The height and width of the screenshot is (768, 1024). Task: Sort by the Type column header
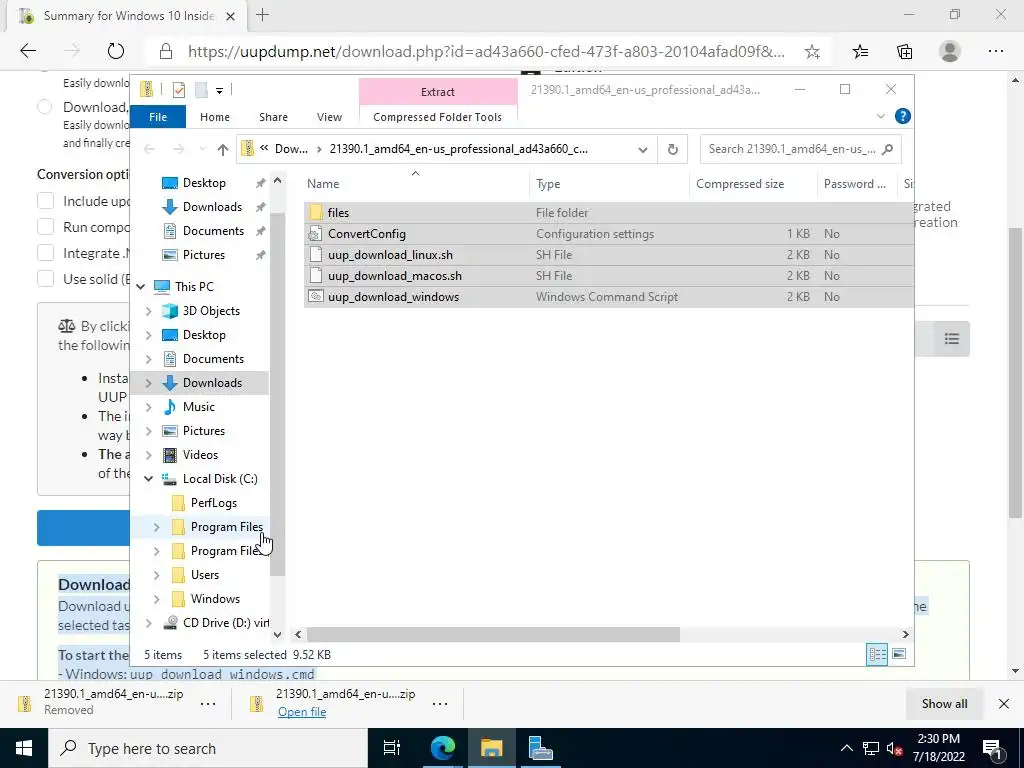pyautogui.click(x=609, y=184)
